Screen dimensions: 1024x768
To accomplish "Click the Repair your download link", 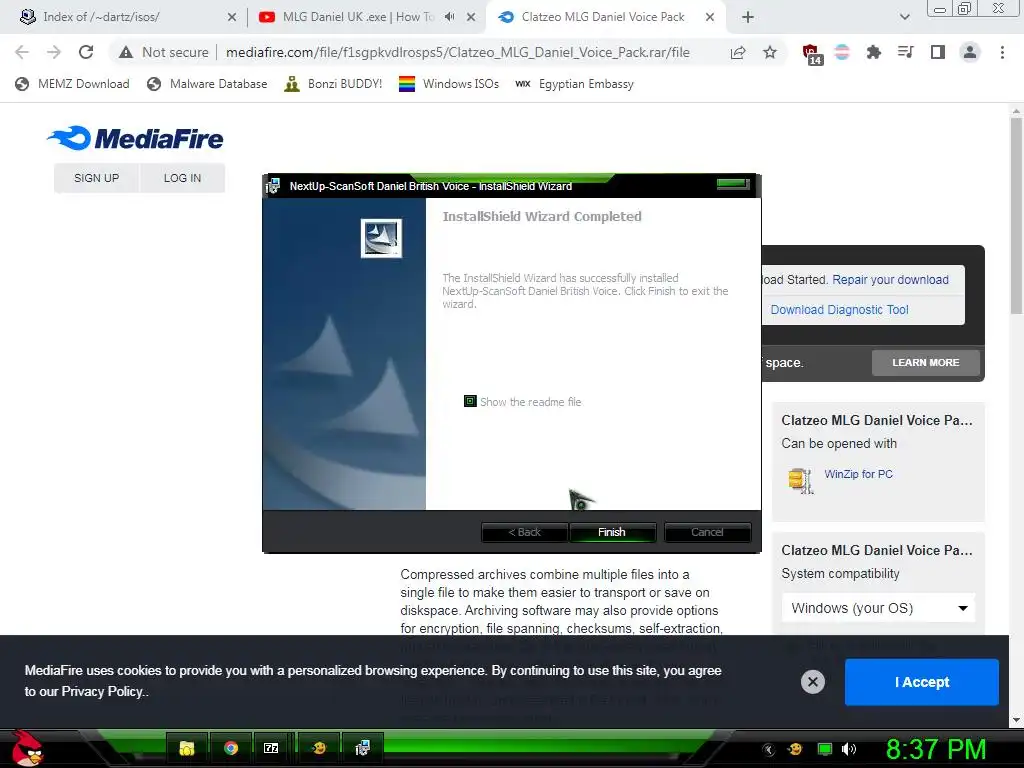I will 890,280.
